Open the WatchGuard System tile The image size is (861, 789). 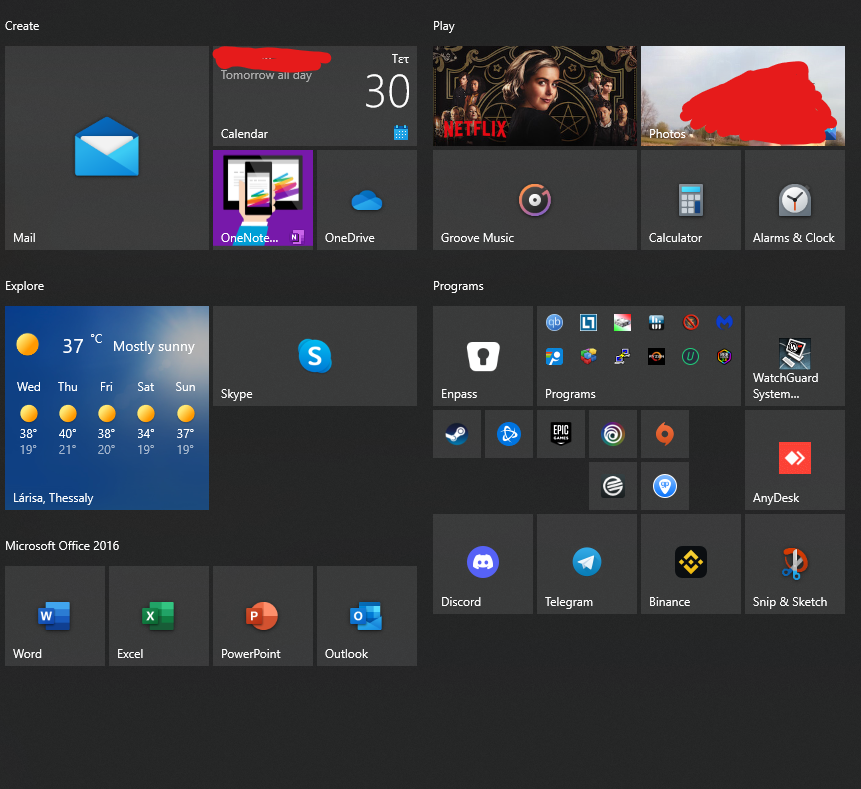coord(795,356)
